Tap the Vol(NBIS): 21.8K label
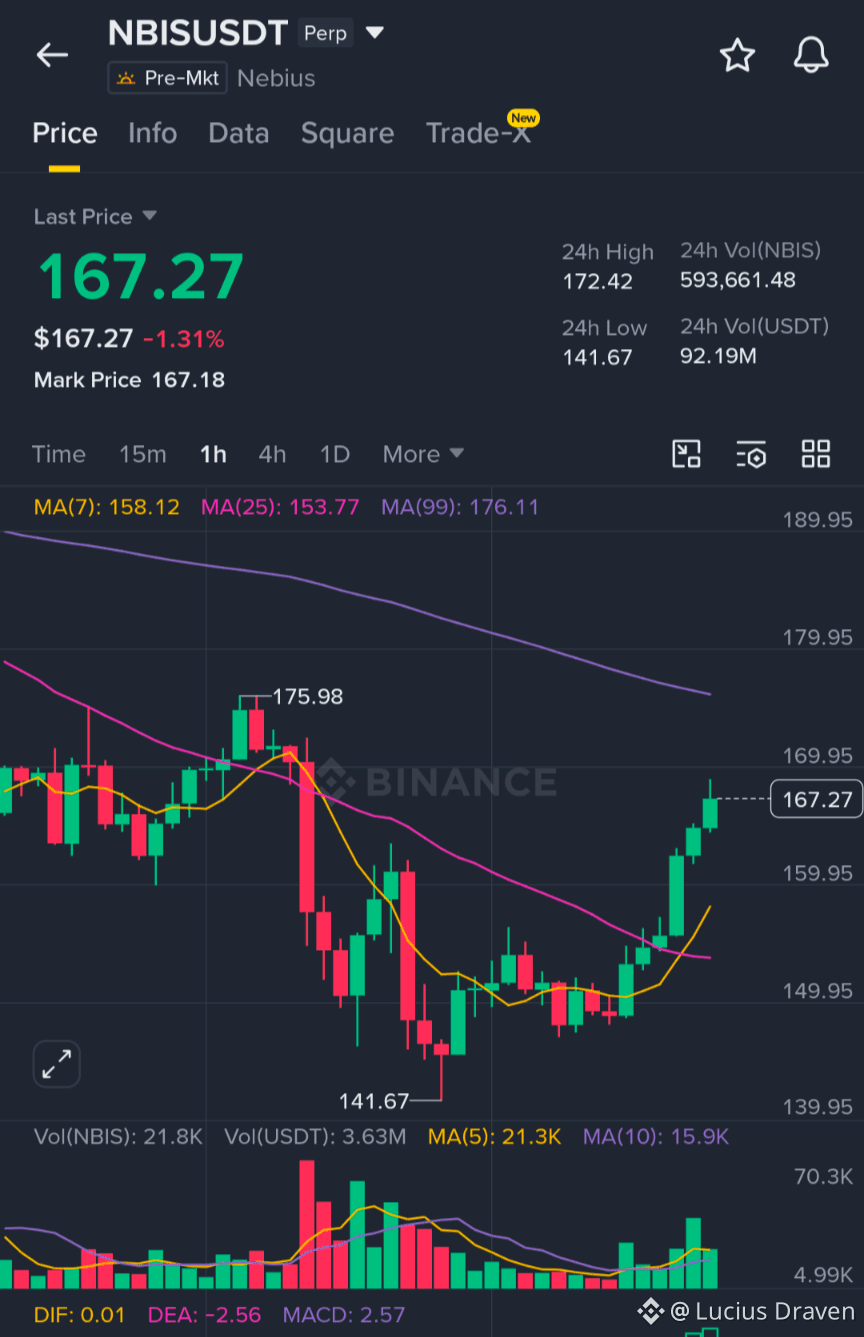This screenshot has width=864, height=1337. click(119, 1137)
